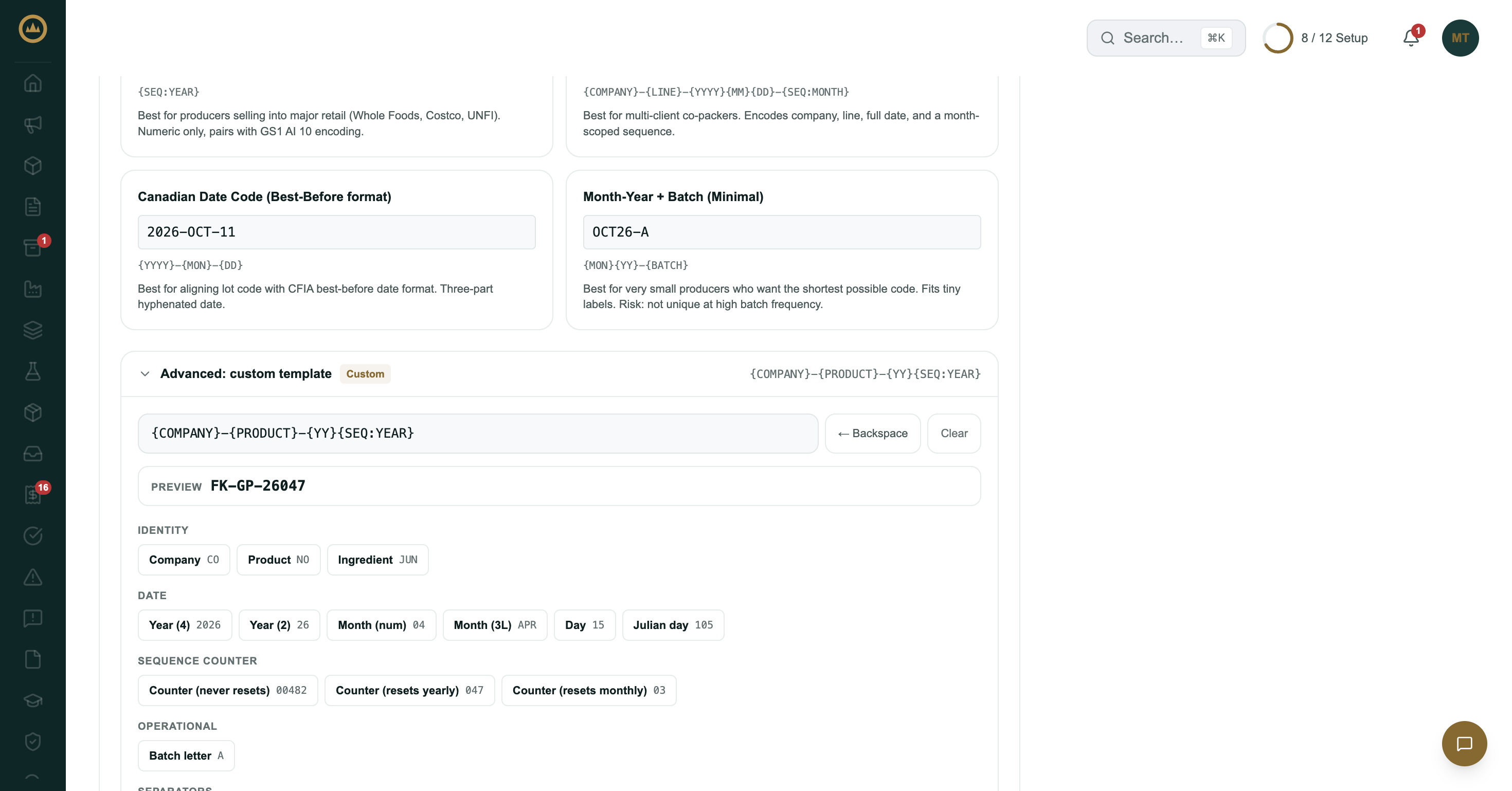Select the Month-Year + Batch template card
Viewport: 1512px width, 791px height.
(781, 250)
